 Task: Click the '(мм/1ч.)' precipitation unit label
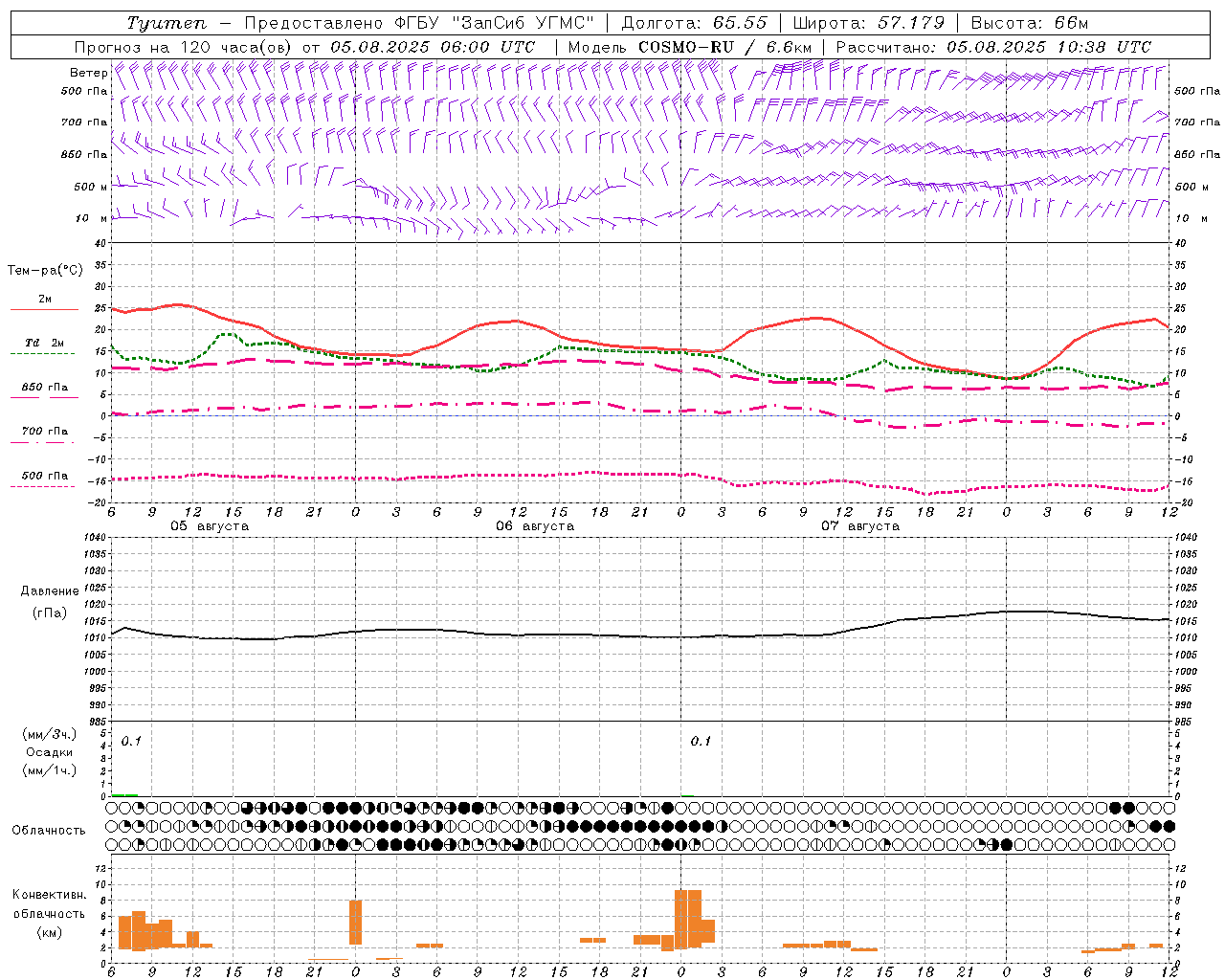coord(49,770)
